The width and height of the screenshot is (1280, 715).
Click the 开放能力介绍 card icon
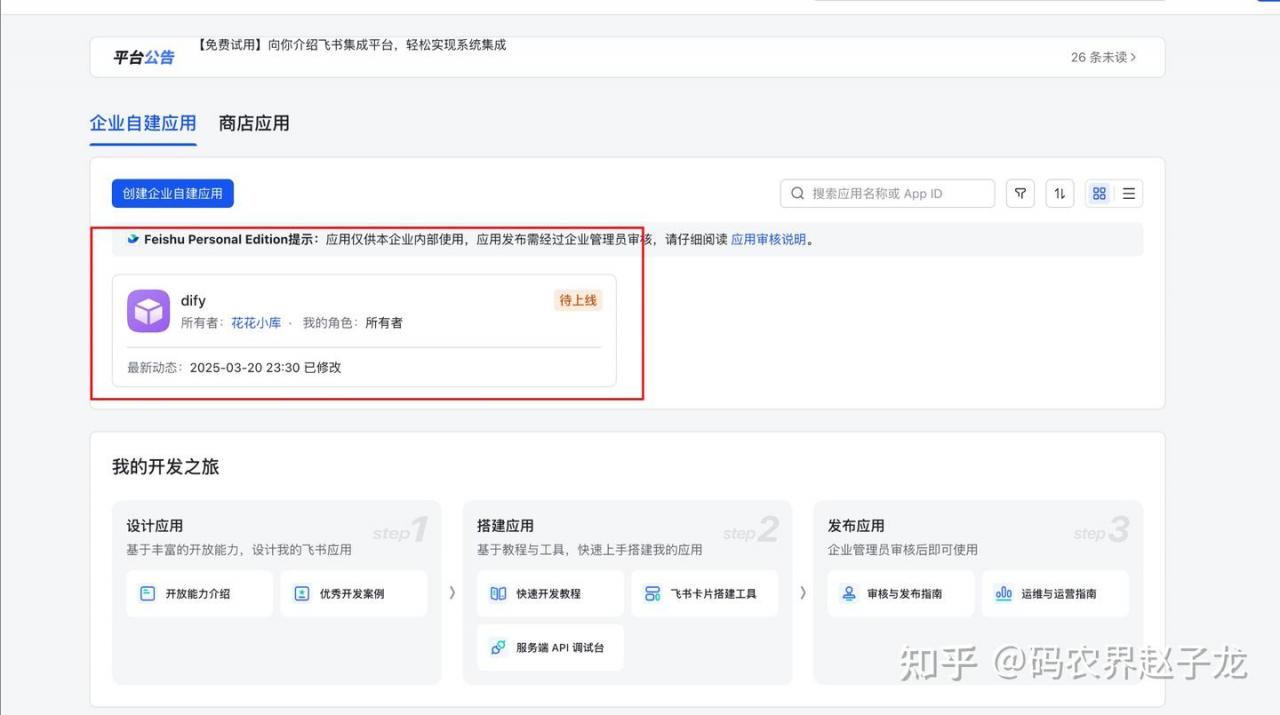point(148,593)
